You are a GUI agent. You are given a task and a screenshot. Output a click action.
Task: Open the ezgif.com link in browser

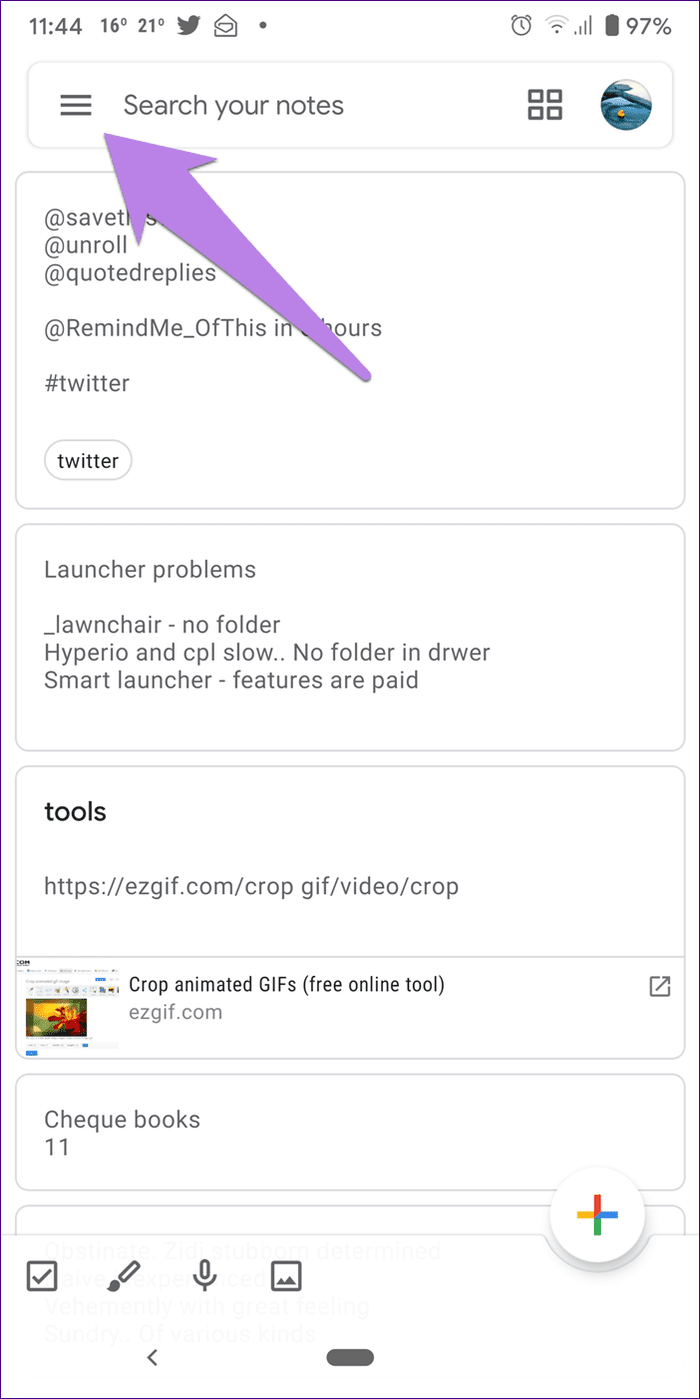(x=659, y=986)
